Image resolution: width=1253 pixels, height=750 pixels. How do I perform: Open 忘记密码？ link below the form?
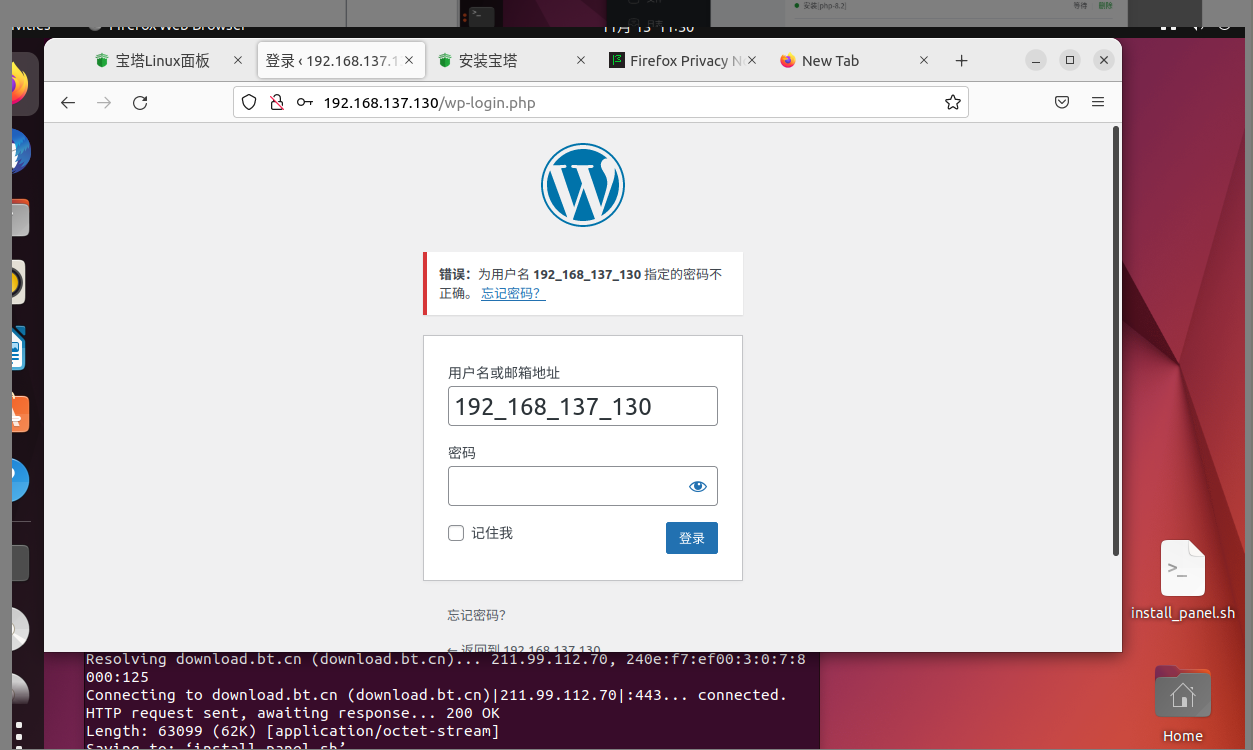(x=477, y=615)
